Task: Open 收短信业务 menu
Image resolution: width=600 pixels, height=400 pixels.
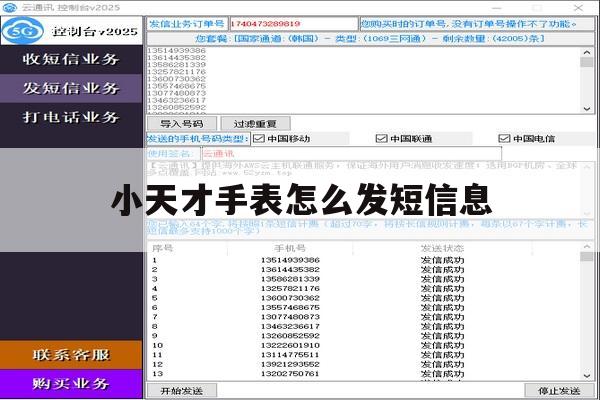Action: point(71,59)
